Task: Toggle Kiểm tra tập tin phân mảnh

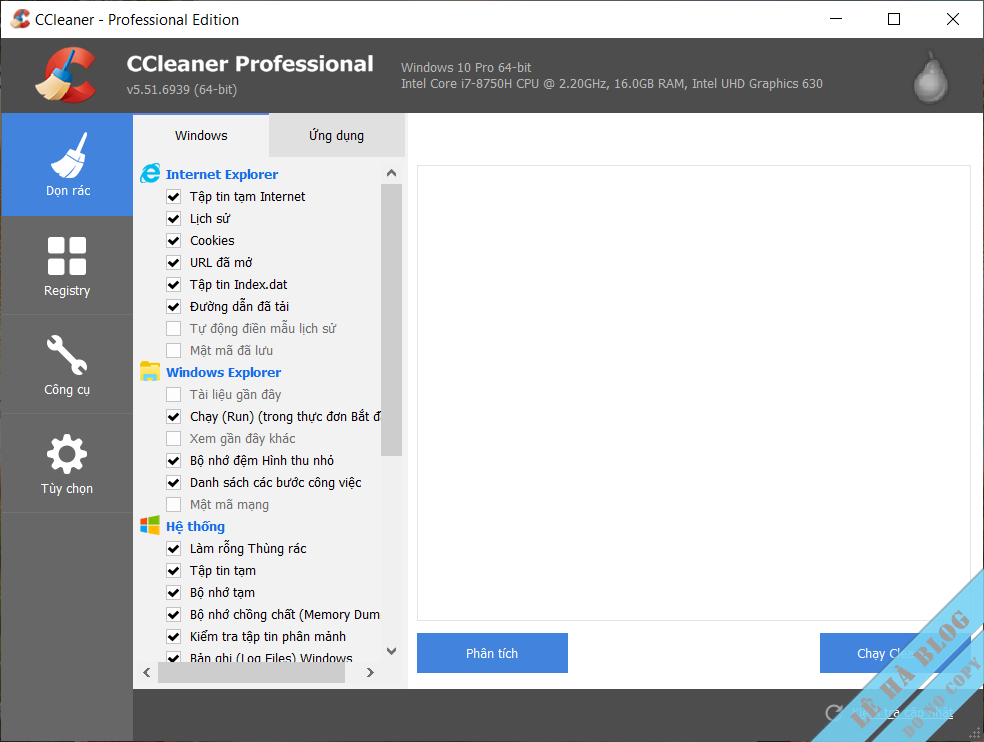Action: (x=174, y=636)
